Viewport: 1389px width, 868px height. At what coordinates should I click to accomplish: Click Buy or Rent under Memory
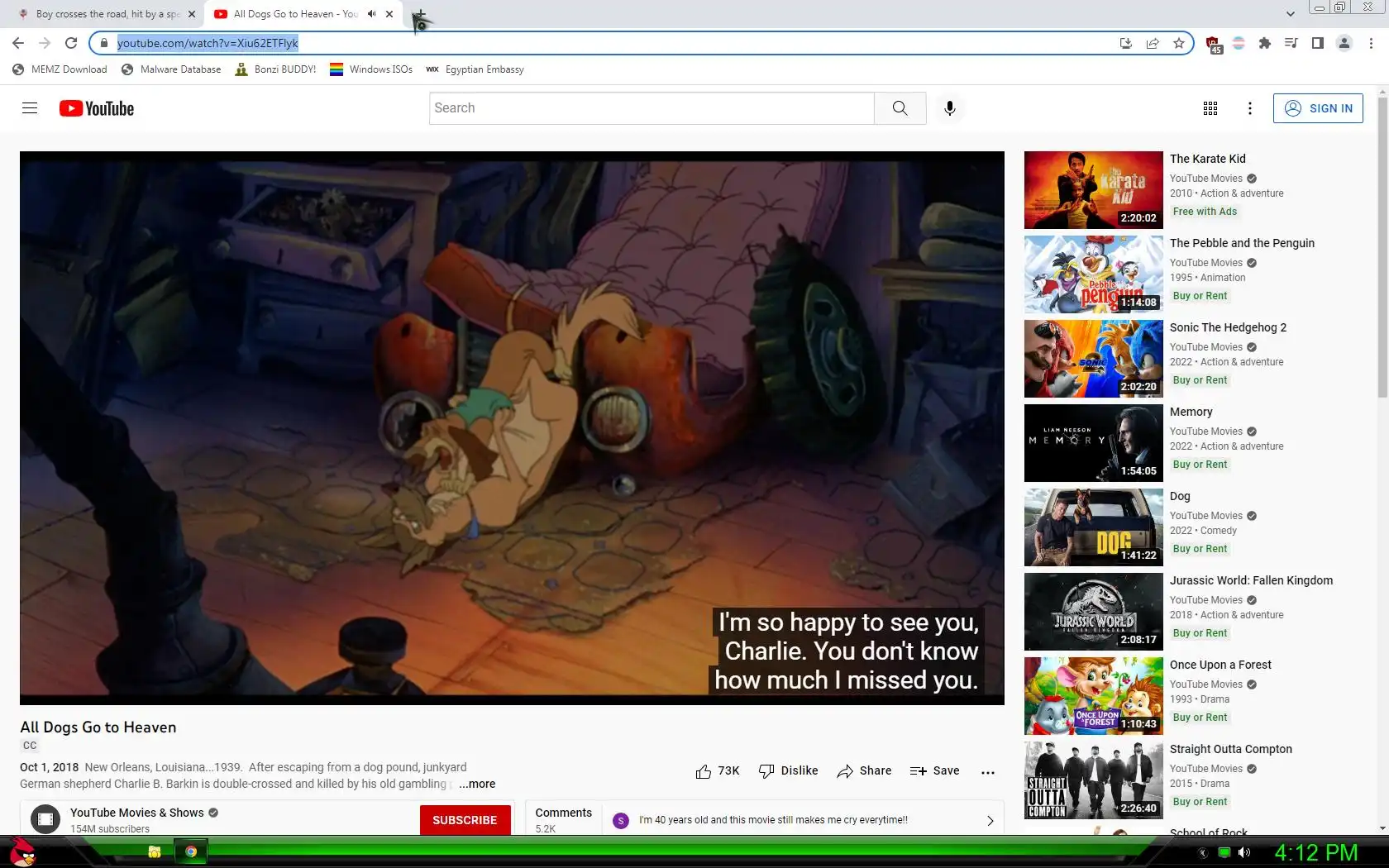click(1200, 465)
